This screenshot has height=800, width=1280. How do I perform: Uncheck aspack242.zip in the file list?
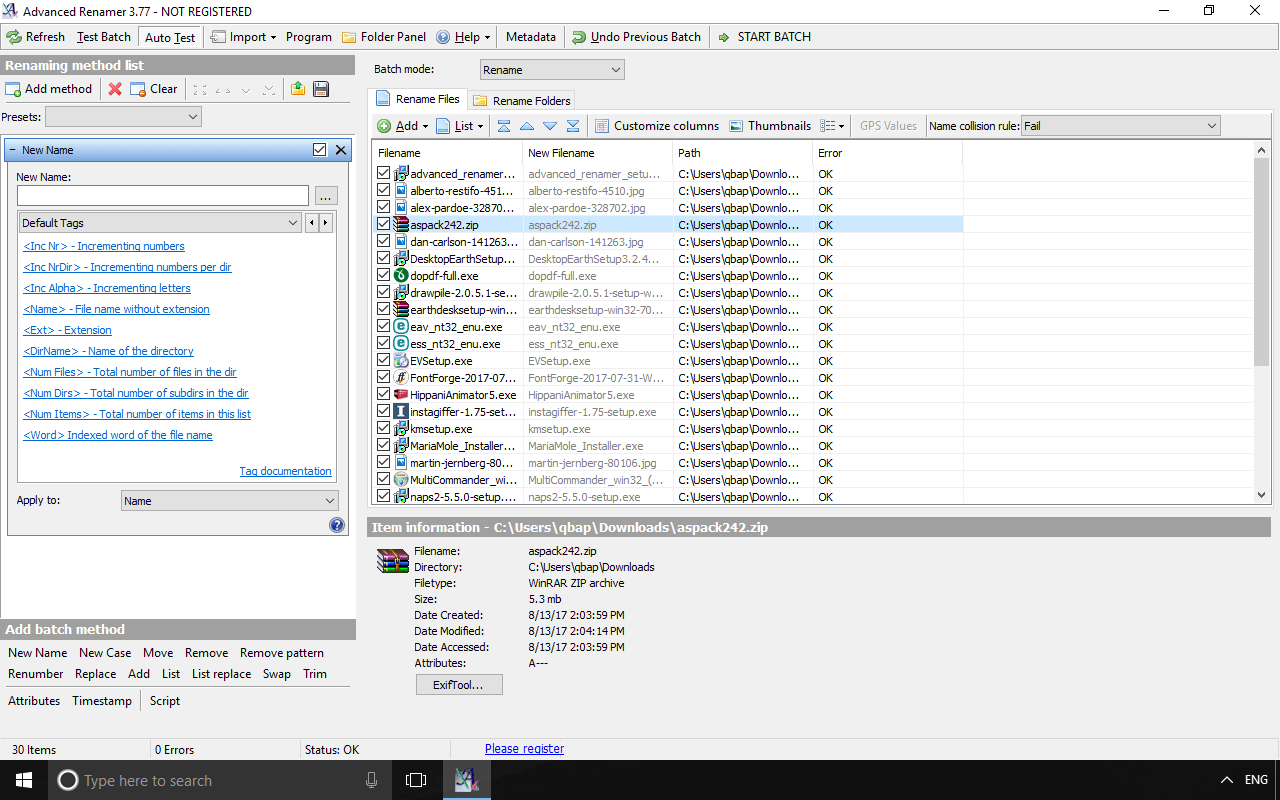pyautogui.click(x=384, y=225)
